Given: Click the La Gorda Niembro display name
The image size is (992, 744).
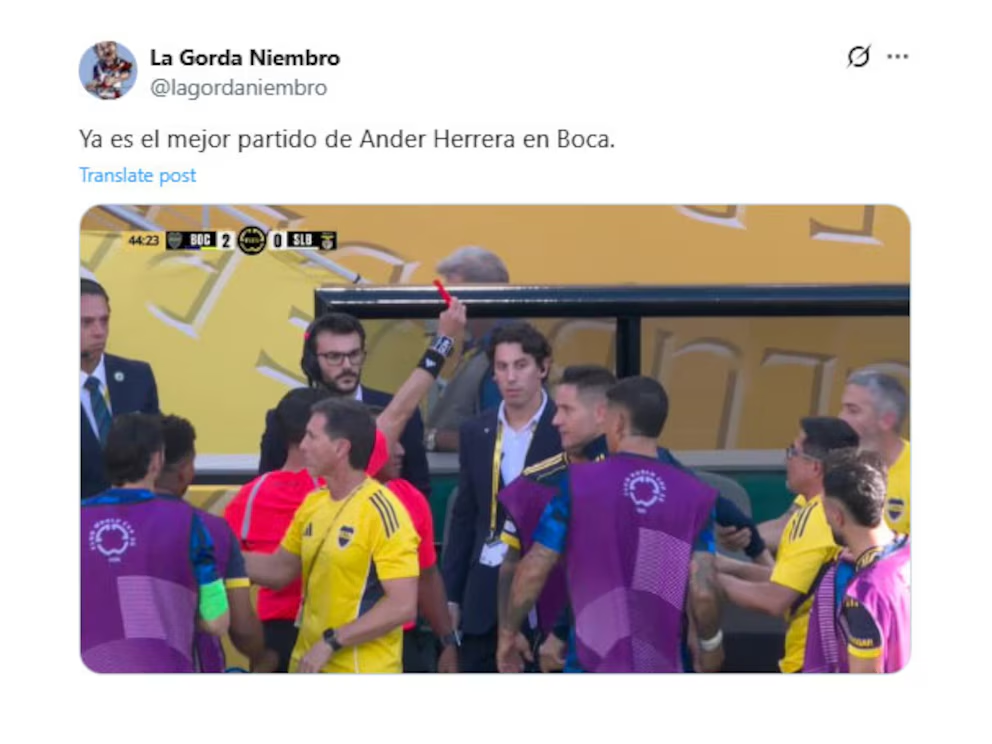Looking at the screenshot, I should [245, 58].
